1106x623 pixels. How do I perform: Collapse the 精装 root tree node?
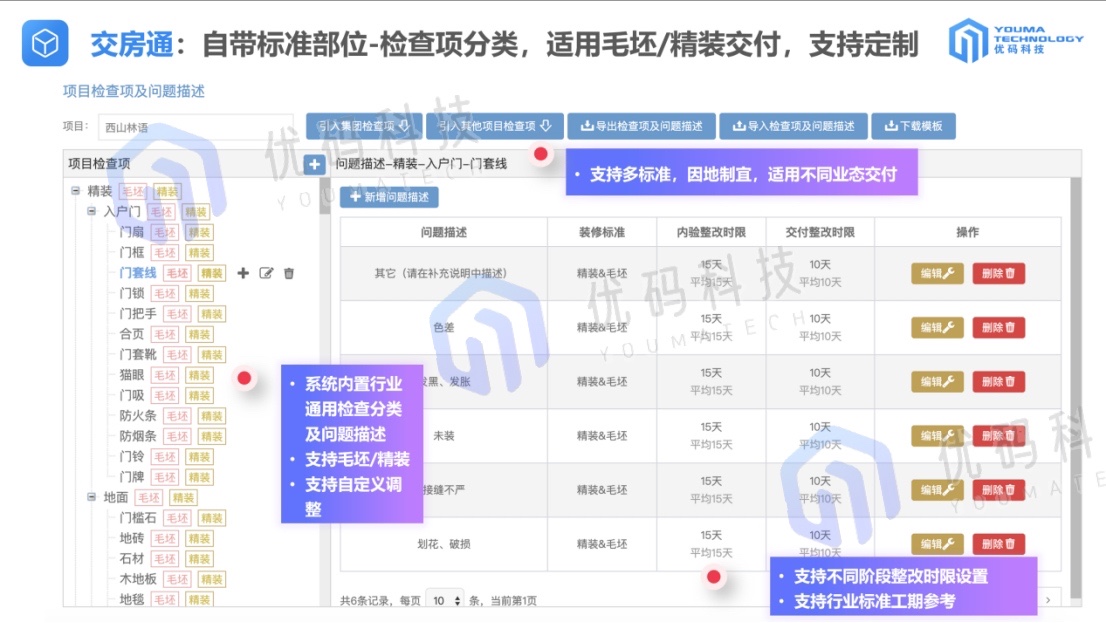(x=77, y=191)
